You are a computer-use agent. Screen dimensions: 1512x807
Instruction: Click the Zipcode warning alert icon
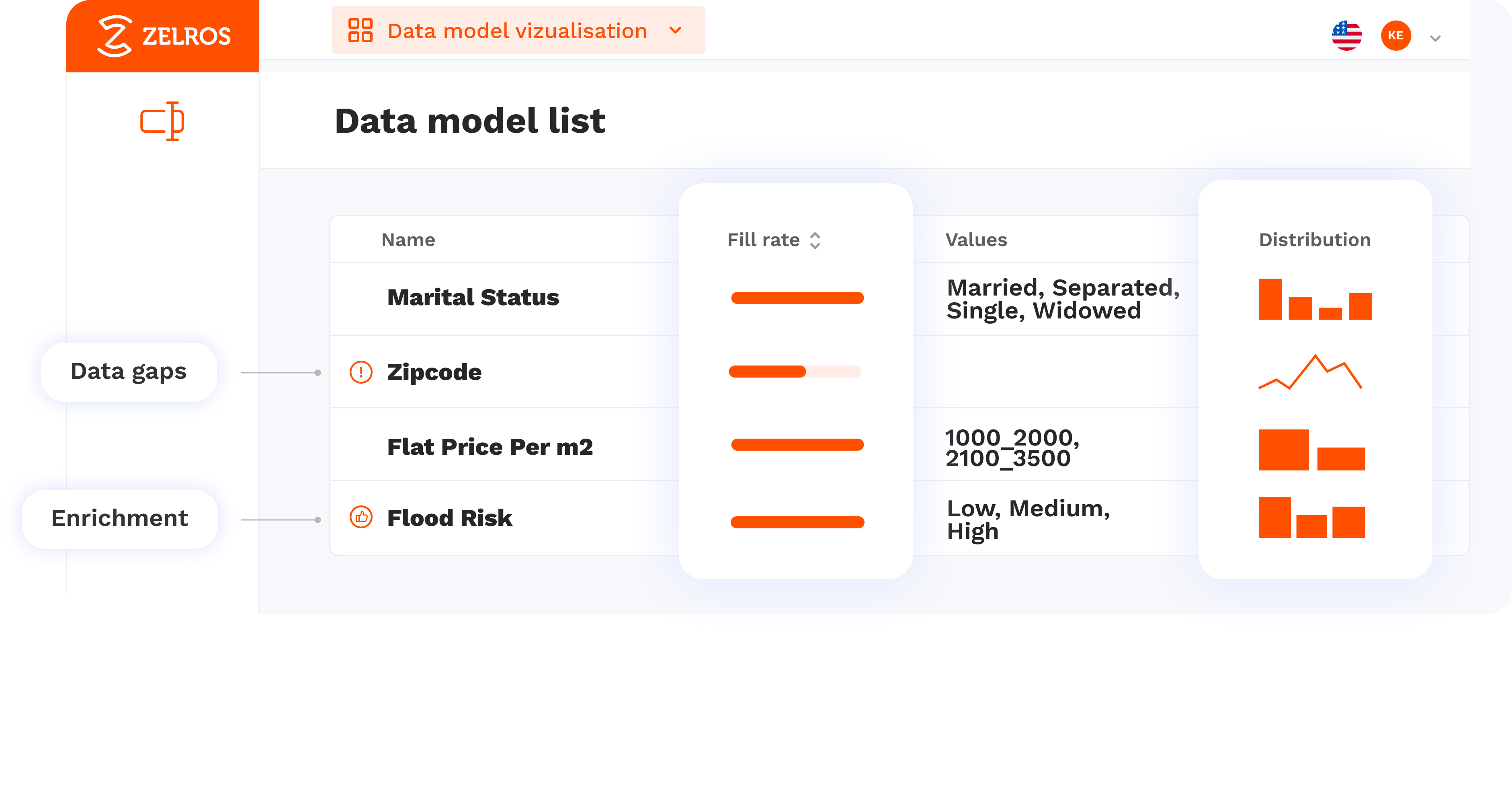361,372
